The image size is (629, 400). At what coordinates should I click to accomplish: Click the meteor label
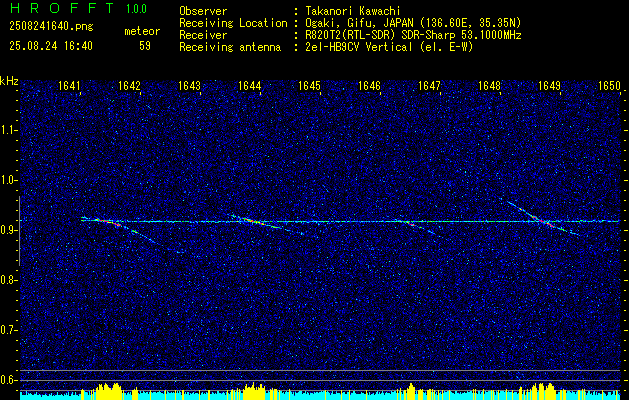coord(142,31)
